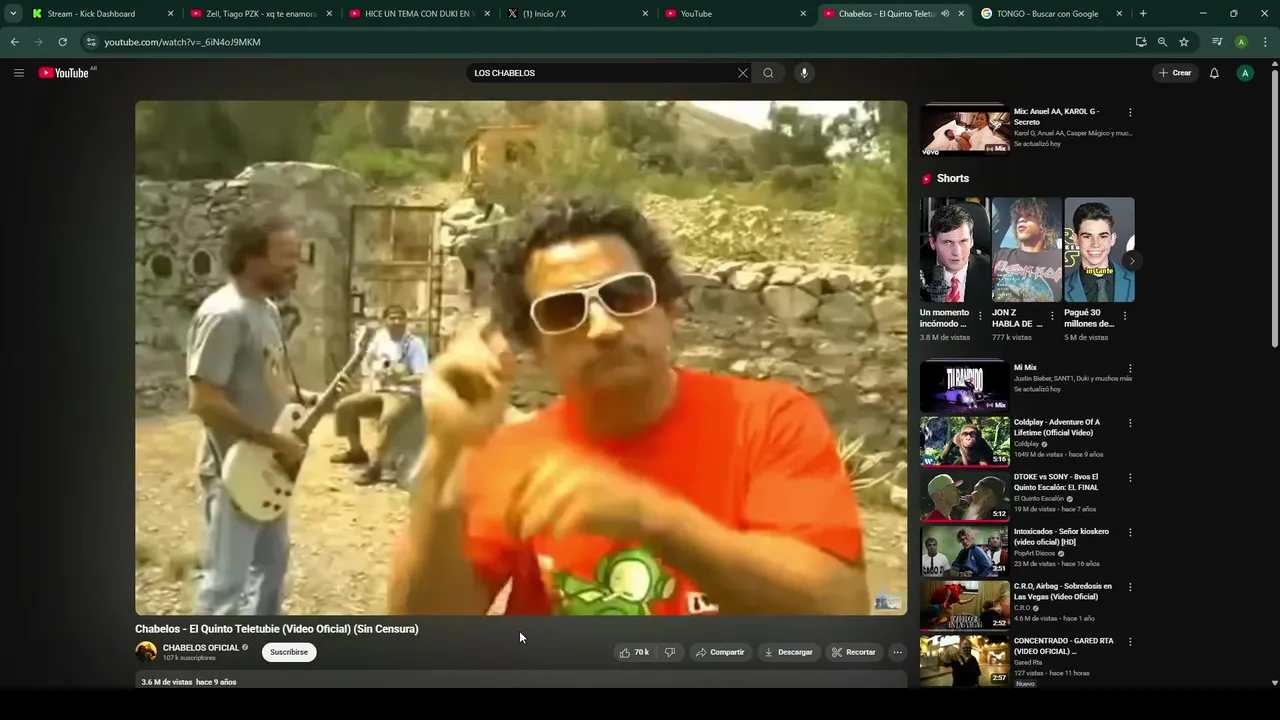Screen dimensions: 1280x720
Task: Reload the page in Chrome
Action: pyautogui.click(x=62, y=42)
